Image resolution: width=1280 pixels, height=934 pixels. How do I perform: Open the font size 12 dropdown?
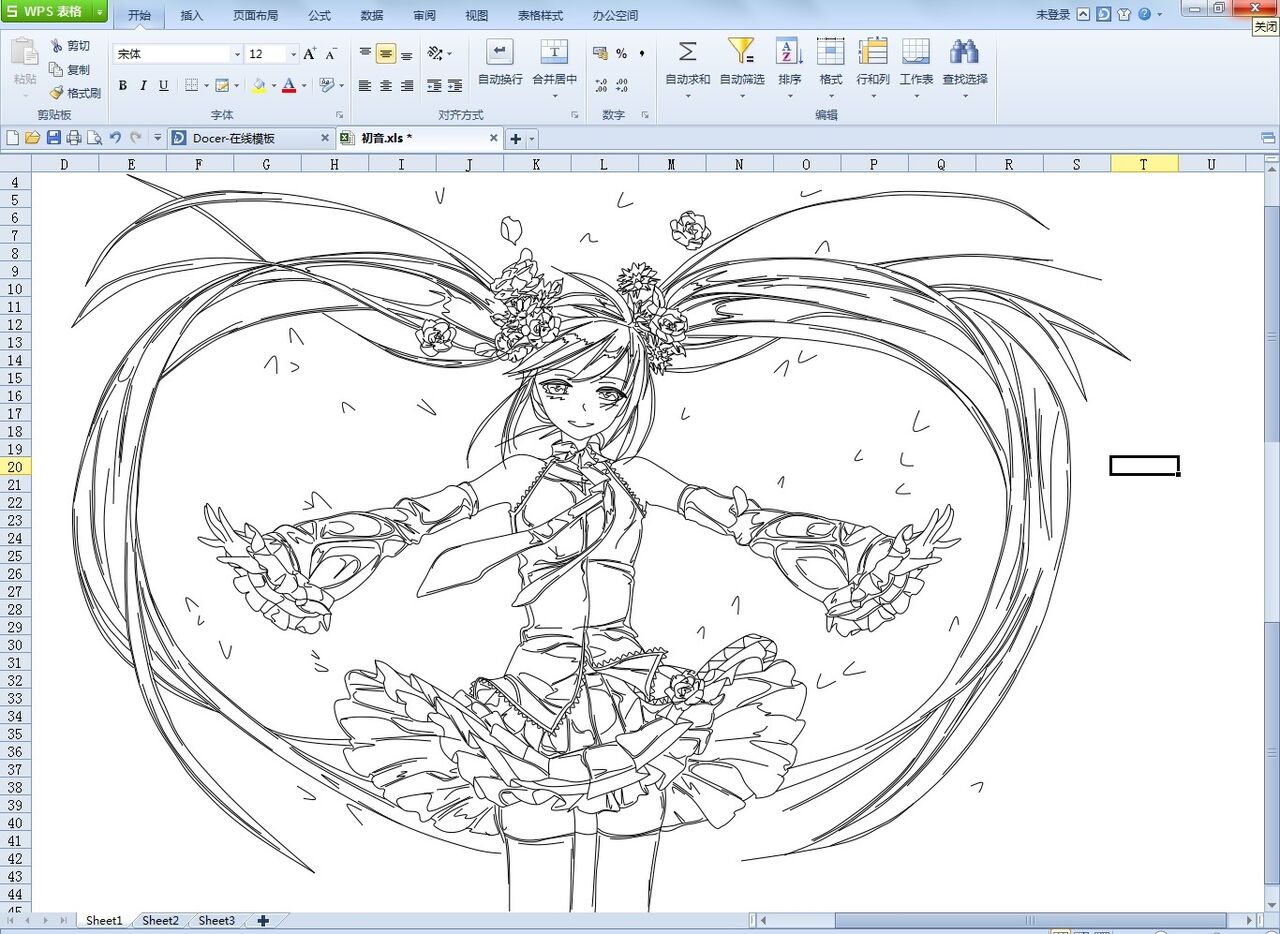coord(293,54)
